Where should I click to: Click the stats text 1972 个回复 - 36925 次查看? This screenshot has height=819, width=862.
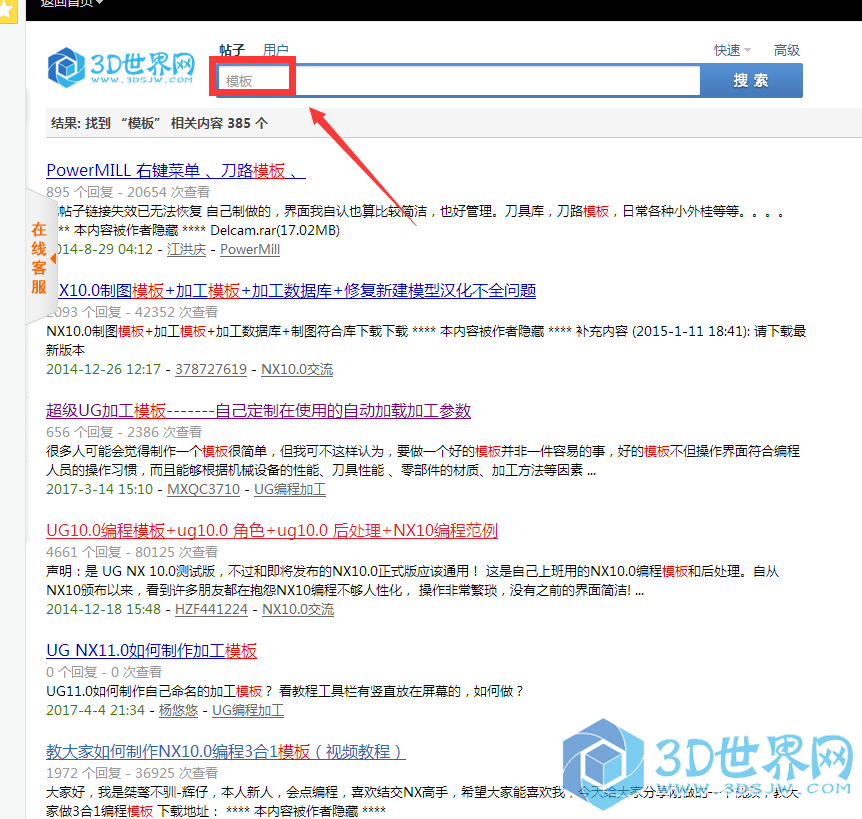[132, 773]
